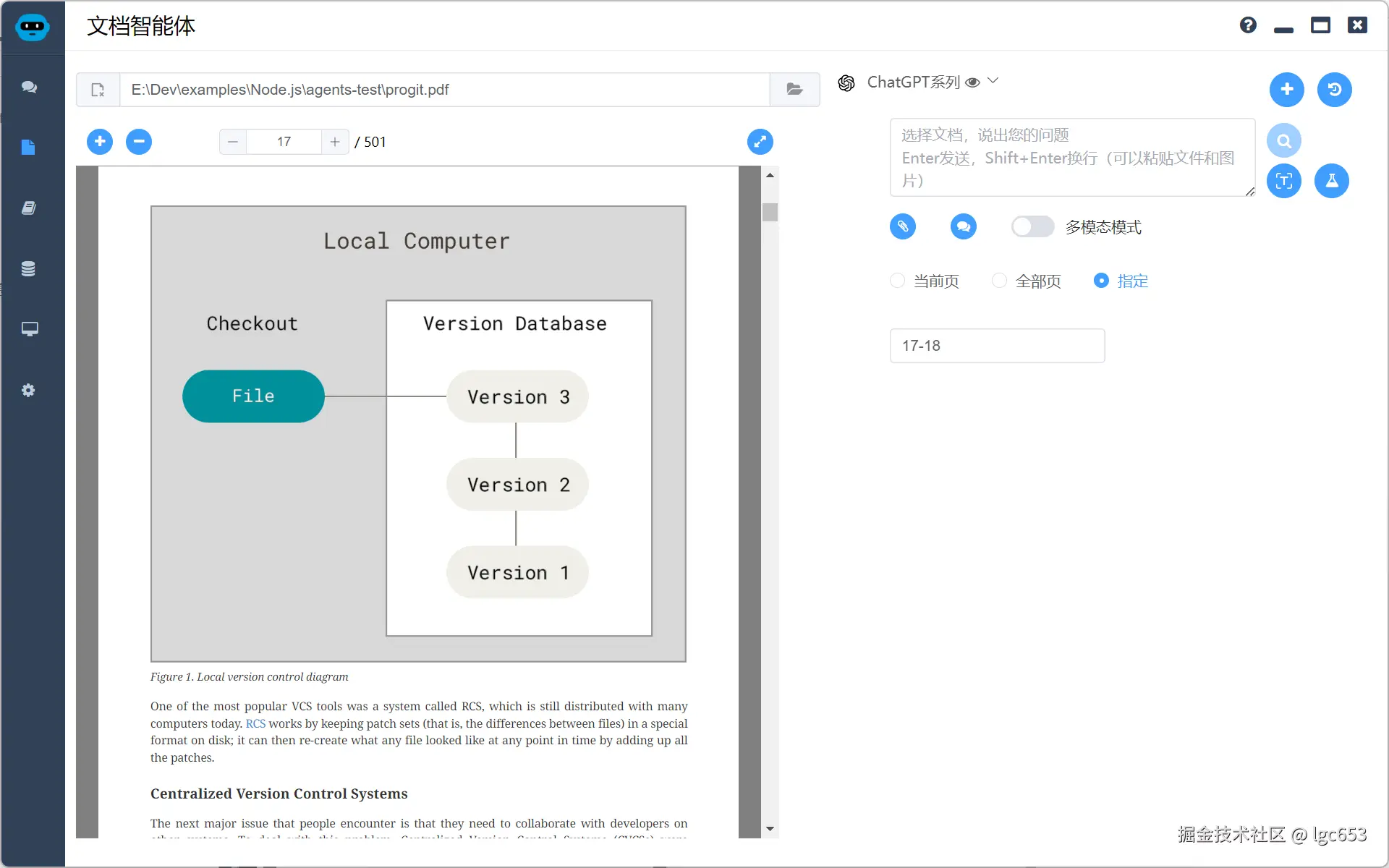This screenshot has height=868, width=1389.
Task: Open the chat icon in left sidebar
Action: tap(29, 87)
